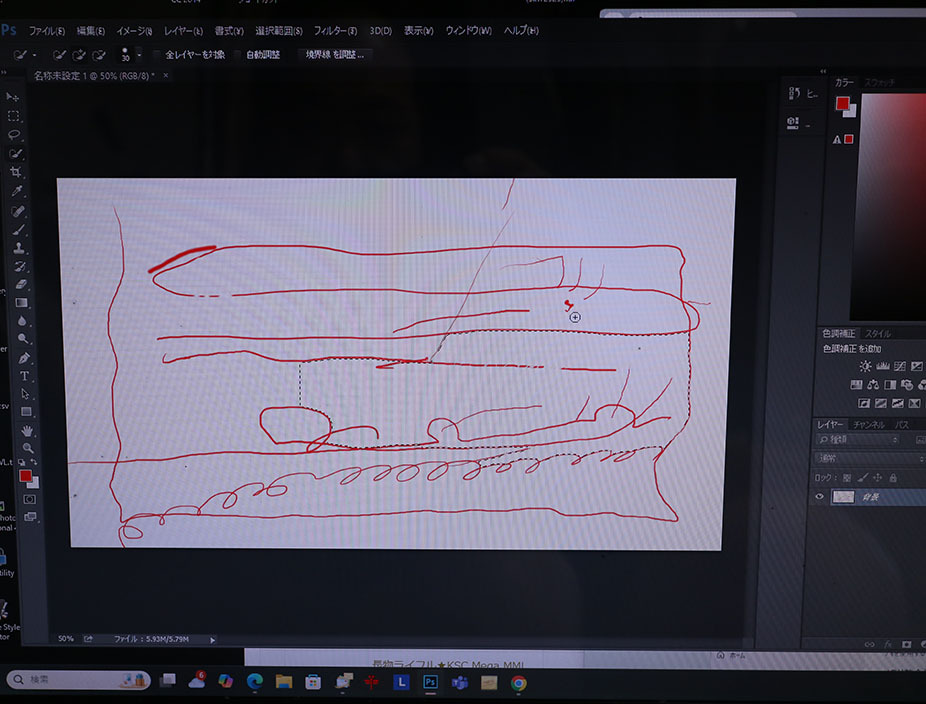The height and width of the screenshot is (704, 926).
Task: Open the layer filter 種類 dropdown
Action: click(x=857, y=439)
